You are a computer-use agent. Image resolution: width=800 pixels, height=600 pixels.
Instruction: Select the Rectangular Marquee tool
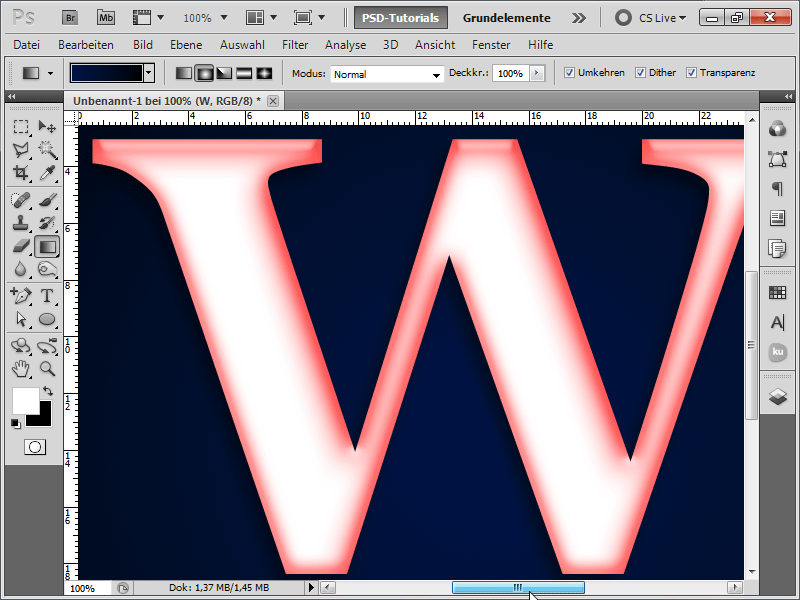[x=21, y=126]
